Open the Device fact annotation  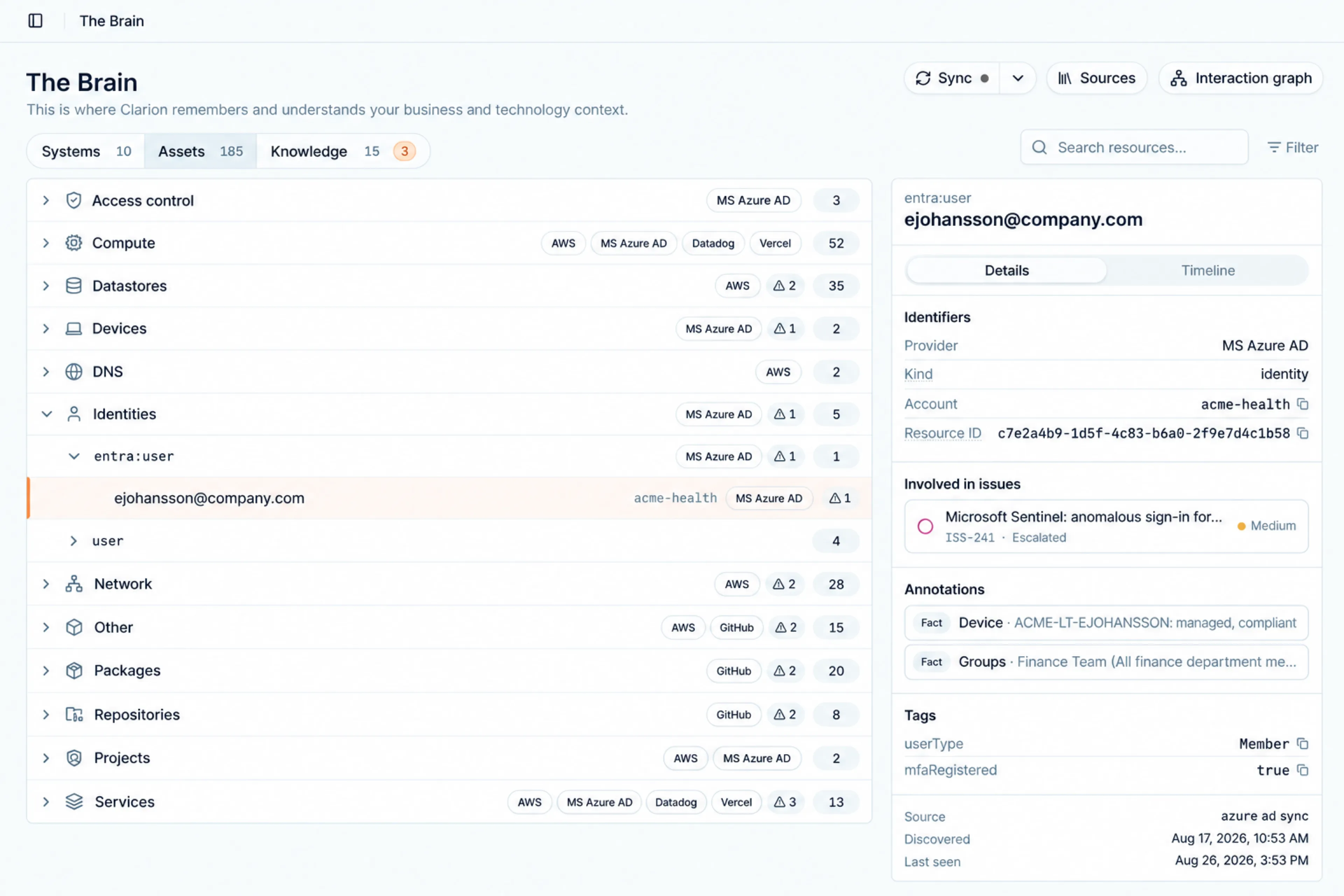click(x=1106, y=623)
